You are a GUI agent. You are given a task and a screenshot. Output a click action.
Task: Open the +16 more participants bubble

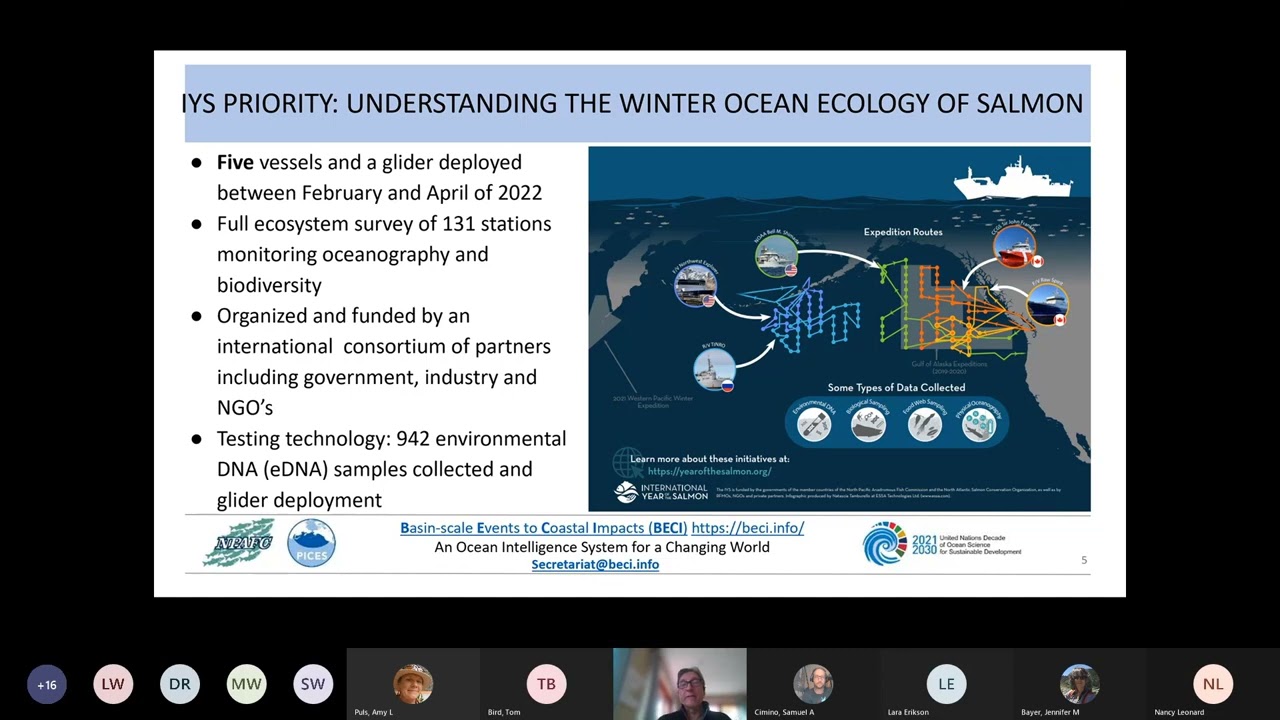(x=47, y=684)
